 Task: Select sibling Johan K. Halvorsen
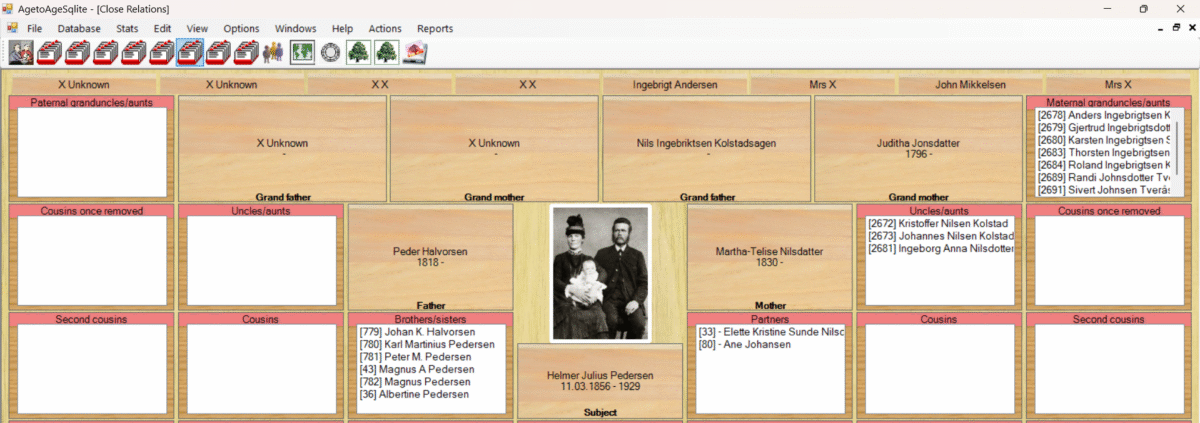click(417, 332)
